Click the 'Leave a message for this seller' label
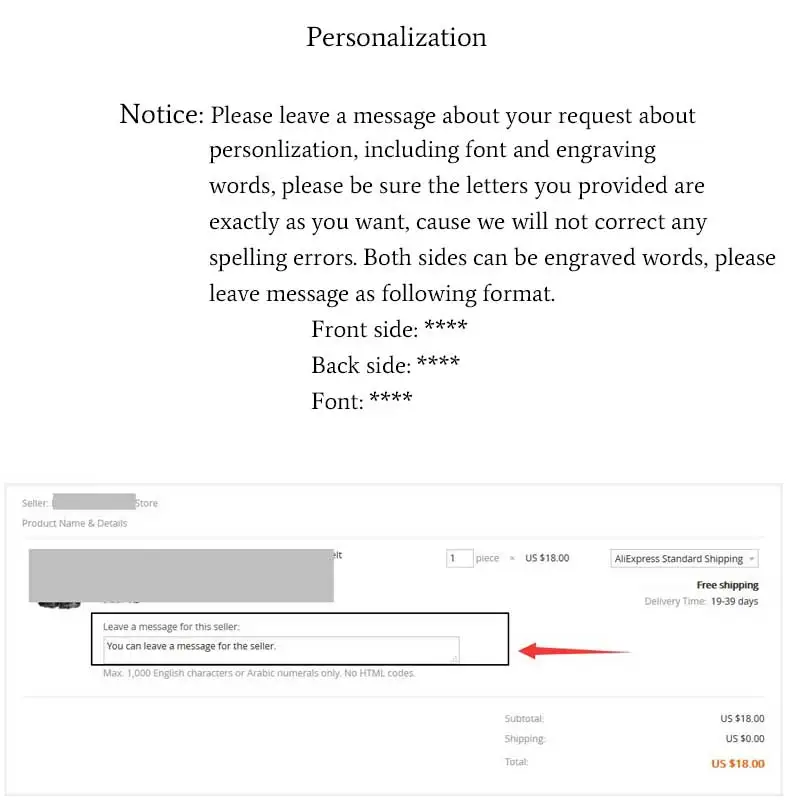Viewport: 800px width, 800px height. [171, 627]
